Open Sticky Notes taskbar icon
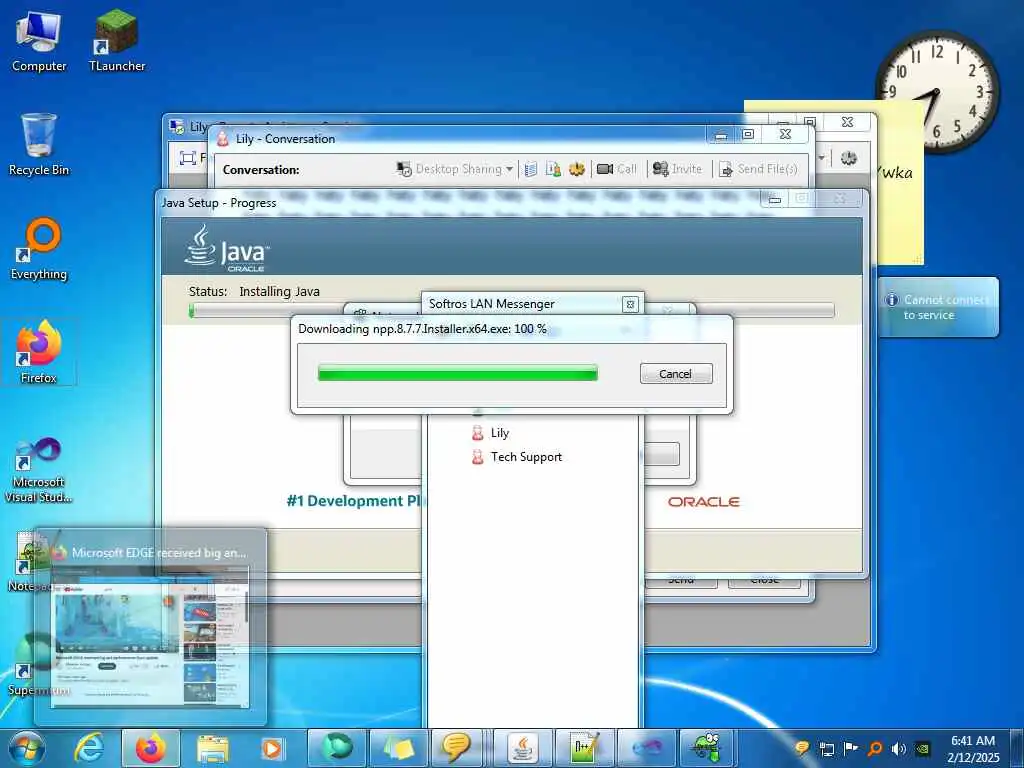1024x768 pixels. tap(399, 748)
